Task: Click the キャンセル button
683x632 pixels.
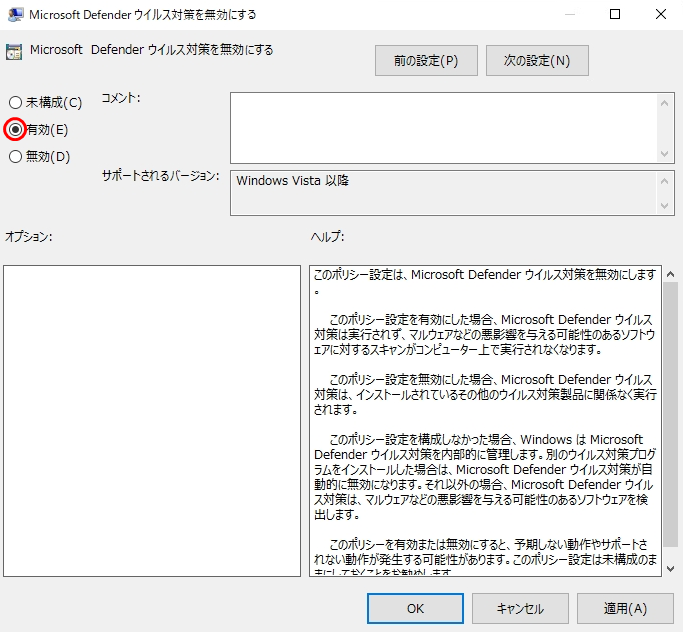Action: click(x=520, y=608)
